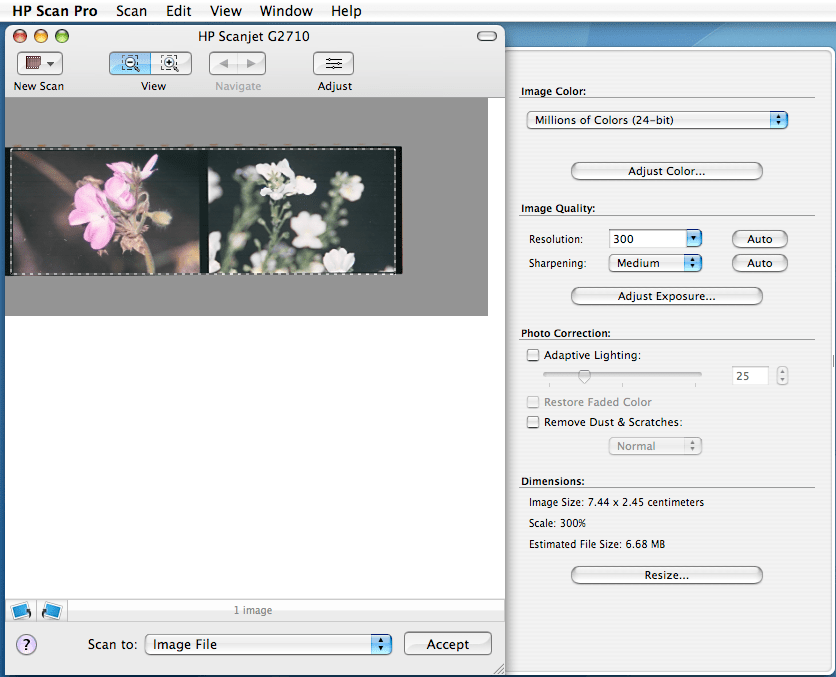The width and height of the screenshot is (836, 677).
Task: Click the Adjust Color... button
Action: click(x=666, y=171)
